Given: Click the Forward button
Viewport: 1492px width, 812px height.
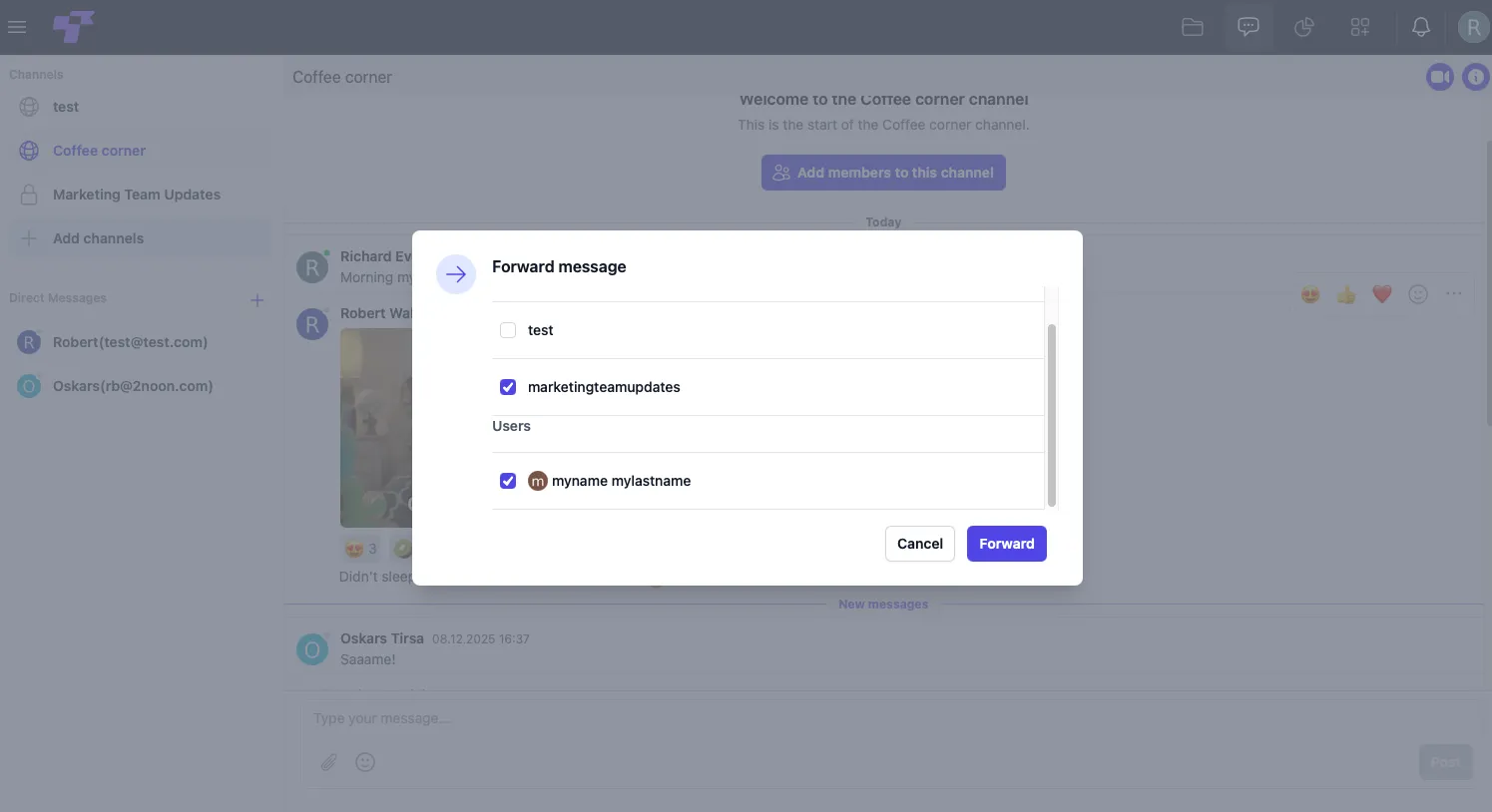Looking at the screenshot, I should [1007, 544].
